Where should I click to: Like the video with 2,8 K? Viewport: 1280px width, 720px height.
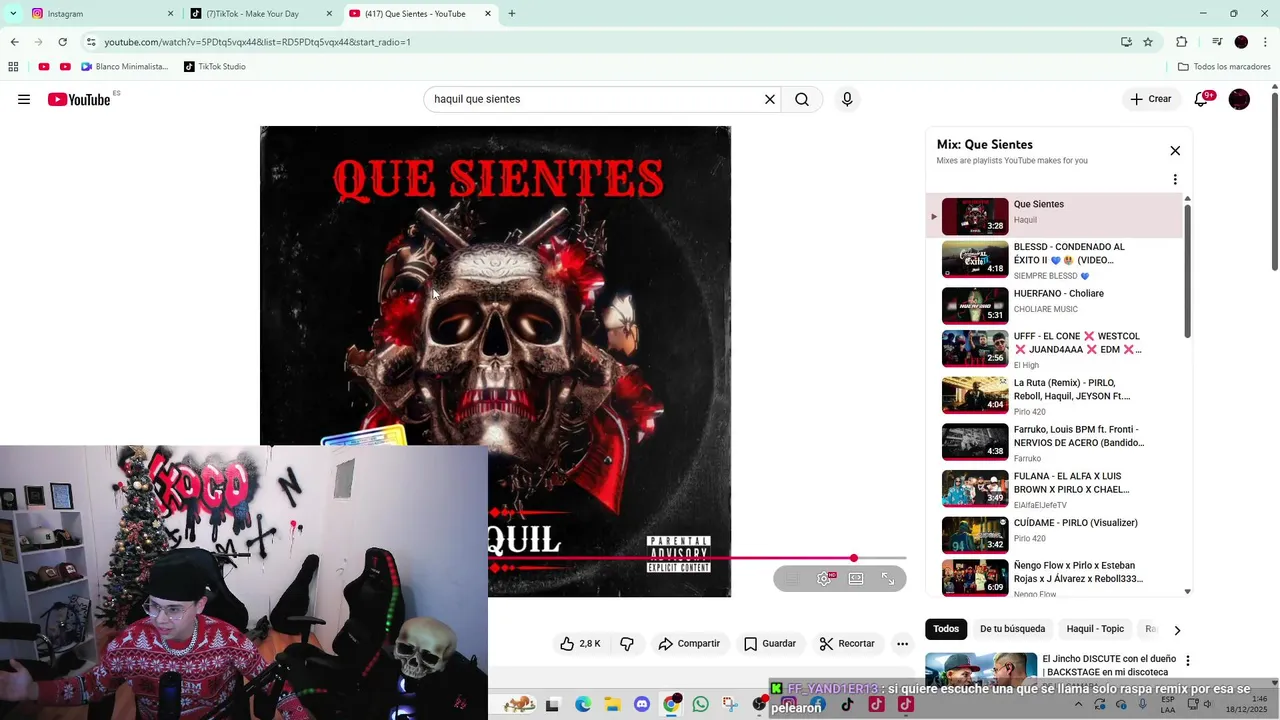(580, 644)
